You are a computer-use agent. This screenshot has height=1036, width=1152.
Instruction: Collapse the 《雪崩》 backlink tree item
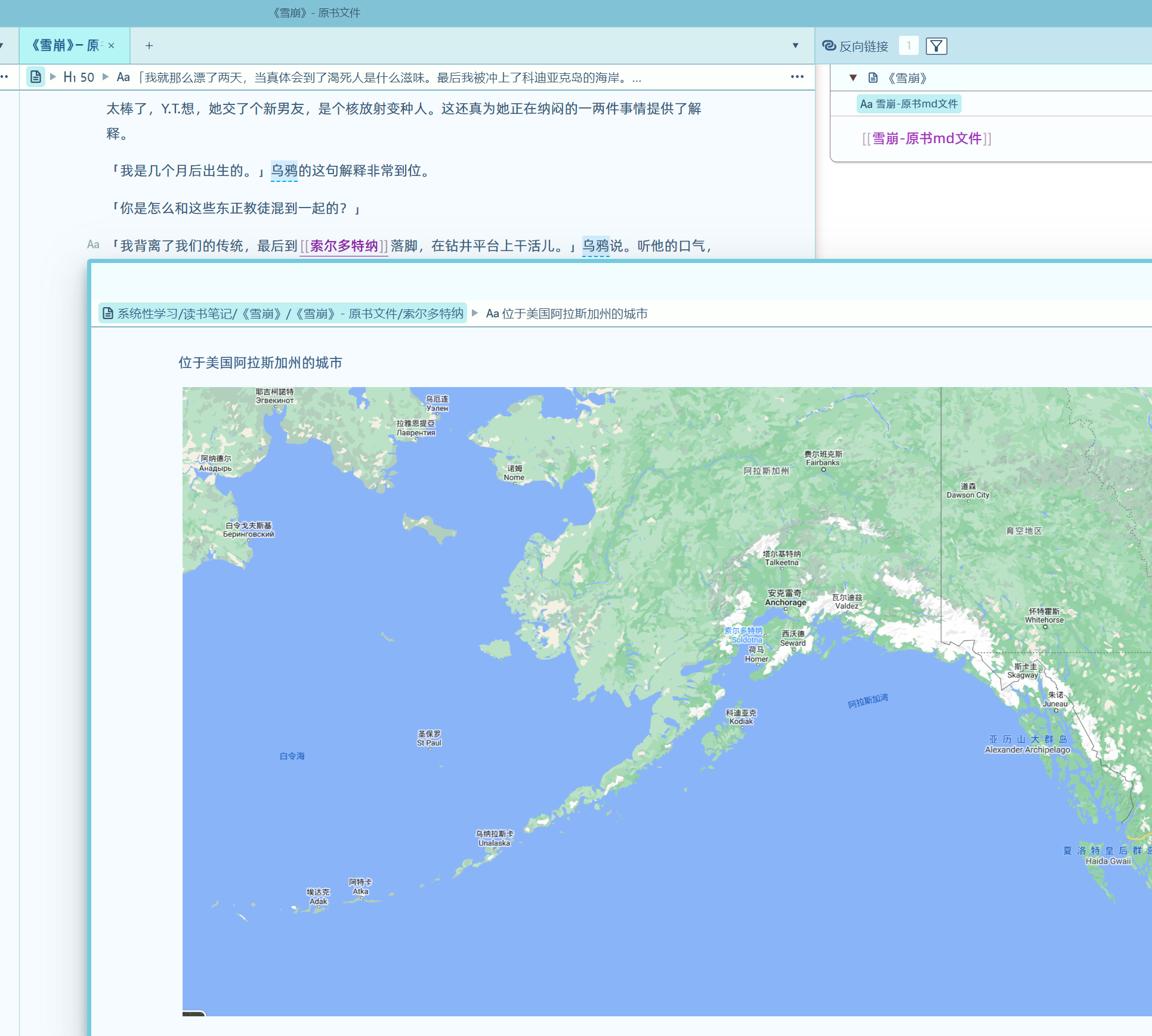[x=853, y=78]
